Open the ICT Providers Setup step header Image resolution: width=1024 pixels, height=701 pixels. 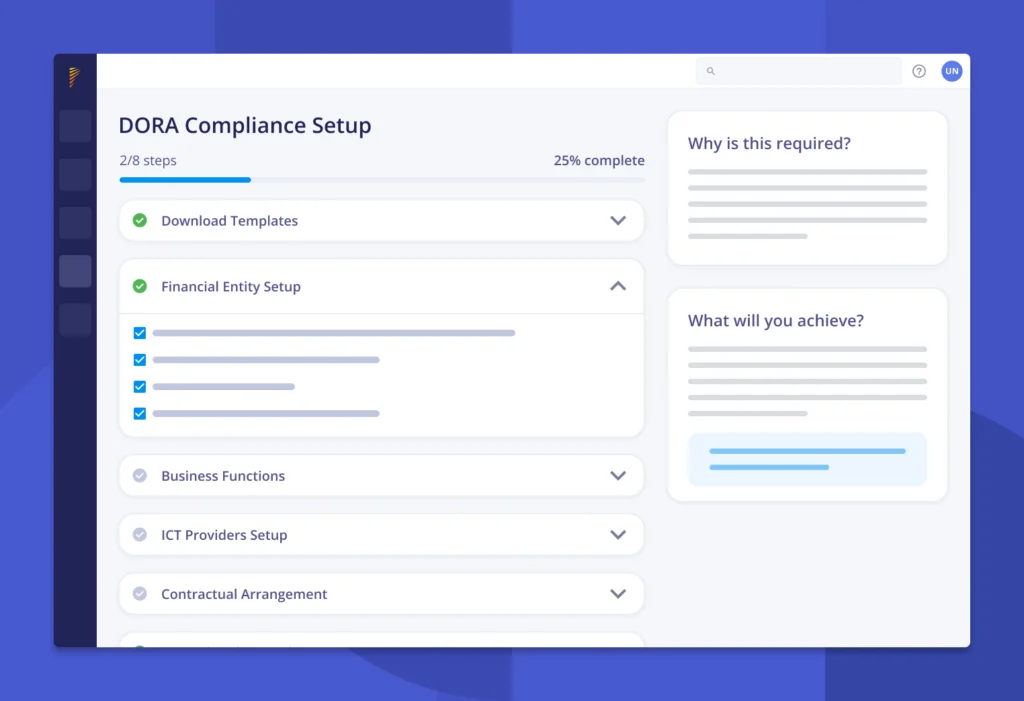[x=380, y=534]
